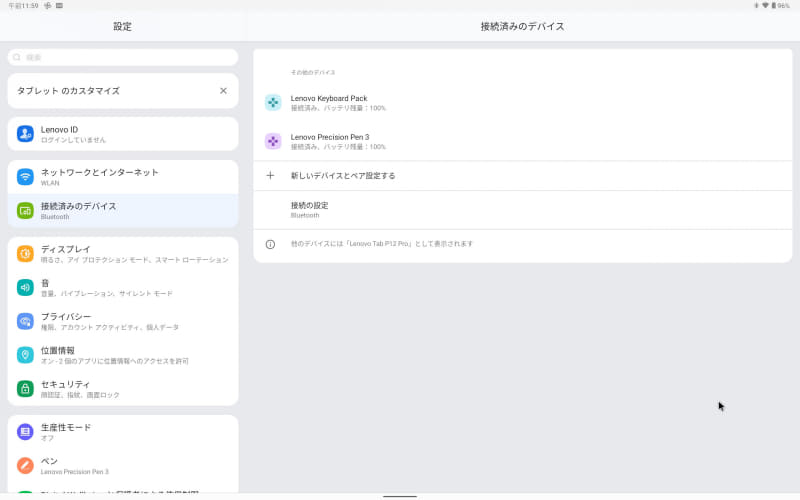Click the purple productivity mode icon
This screenshot has height=500, width=800.
(x=25, y=432)
